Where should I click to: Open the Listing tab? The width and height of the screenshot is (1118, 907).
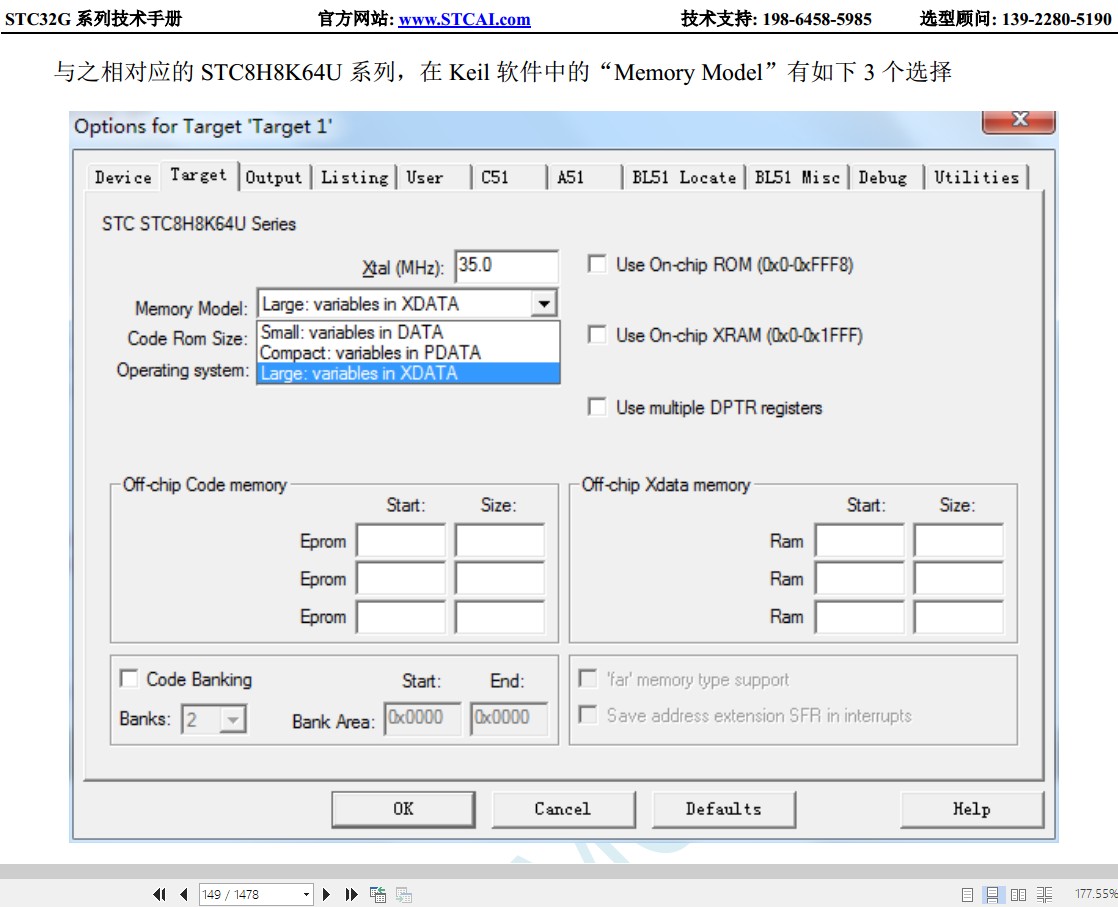point(354,178)
